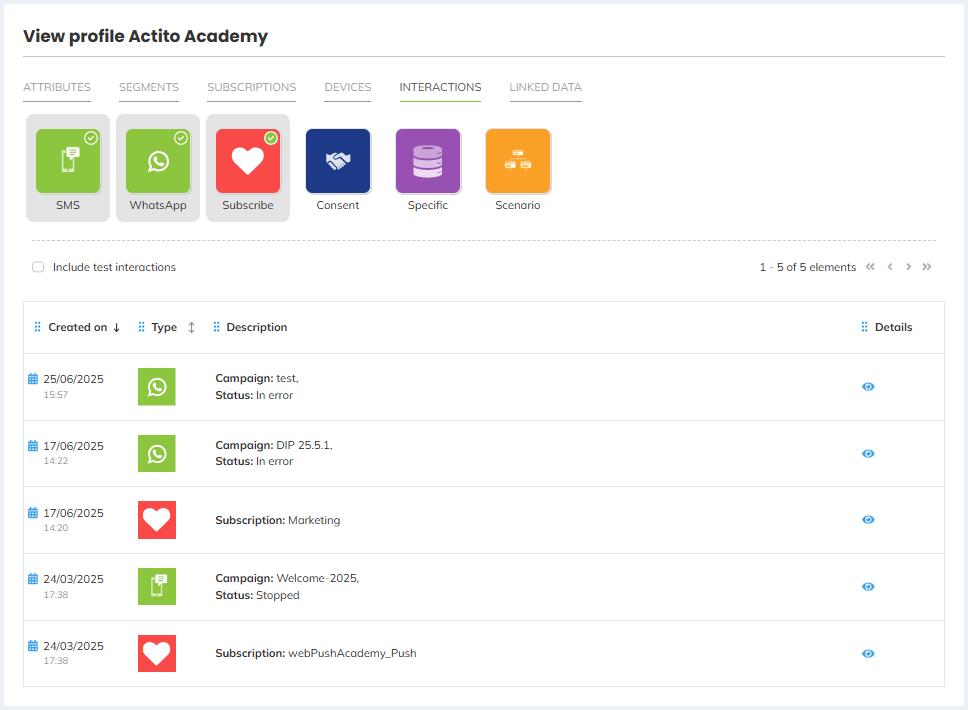The width and height of the screenshot is (968, 710).
Task: Open the Segments tab
Action: 149,88
